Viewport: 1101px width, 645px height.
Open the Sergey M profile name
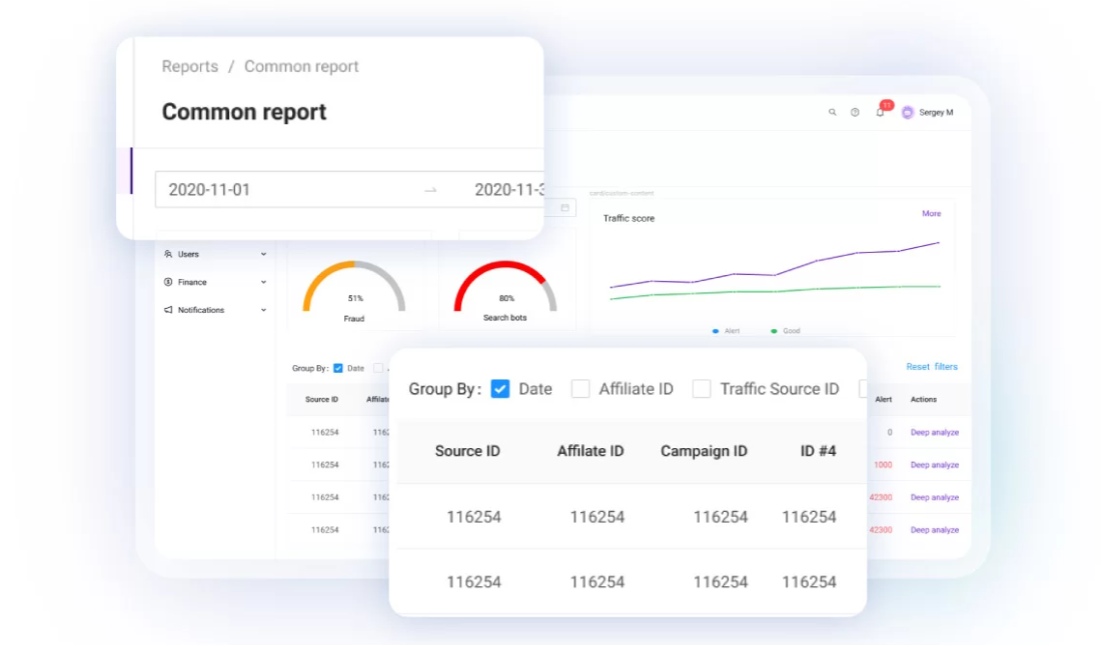coord(936,112)
